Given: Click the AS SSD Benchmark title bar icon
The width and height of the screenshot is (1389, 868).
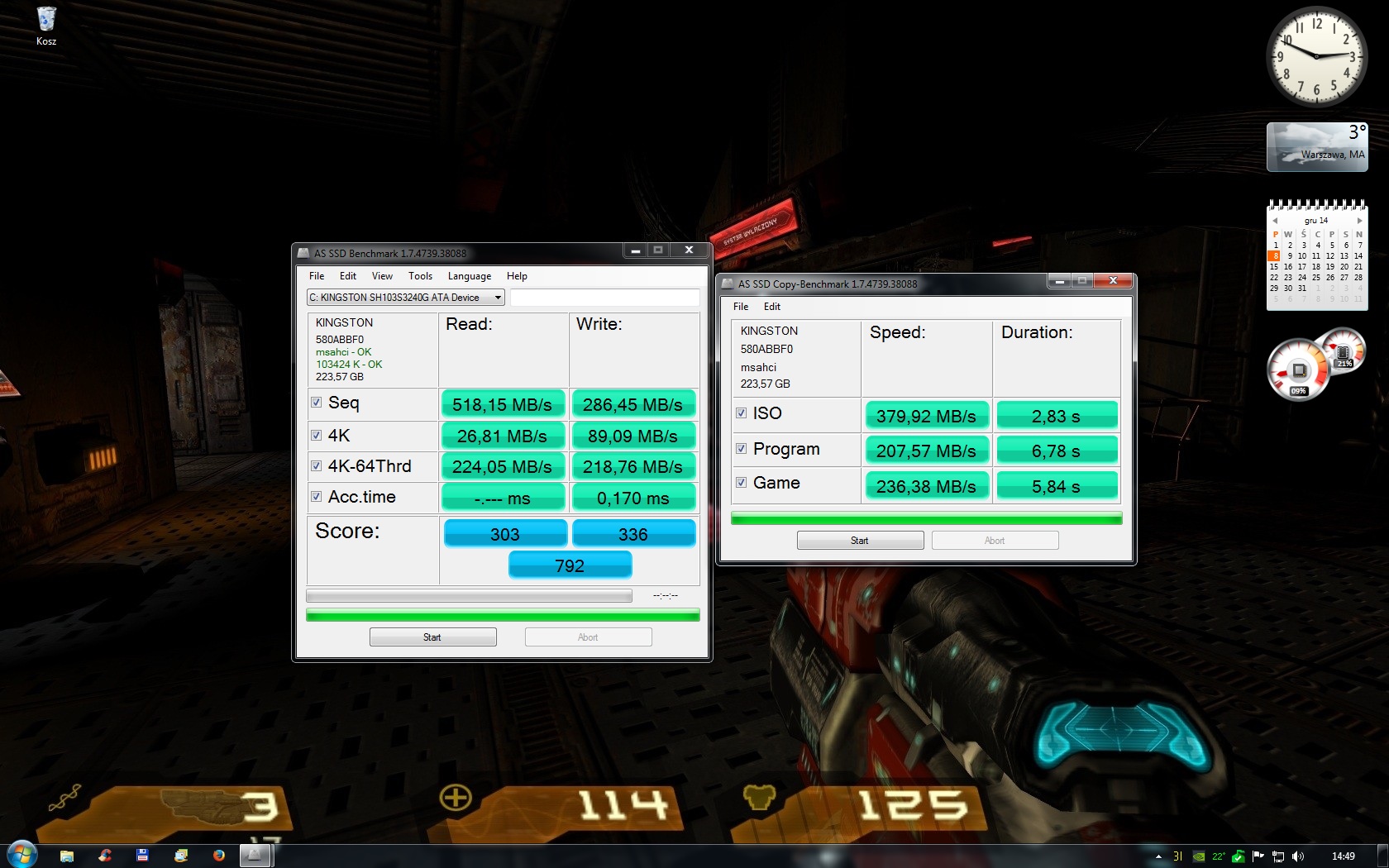Looking at the screenshot, I should (x=303, y=254).
